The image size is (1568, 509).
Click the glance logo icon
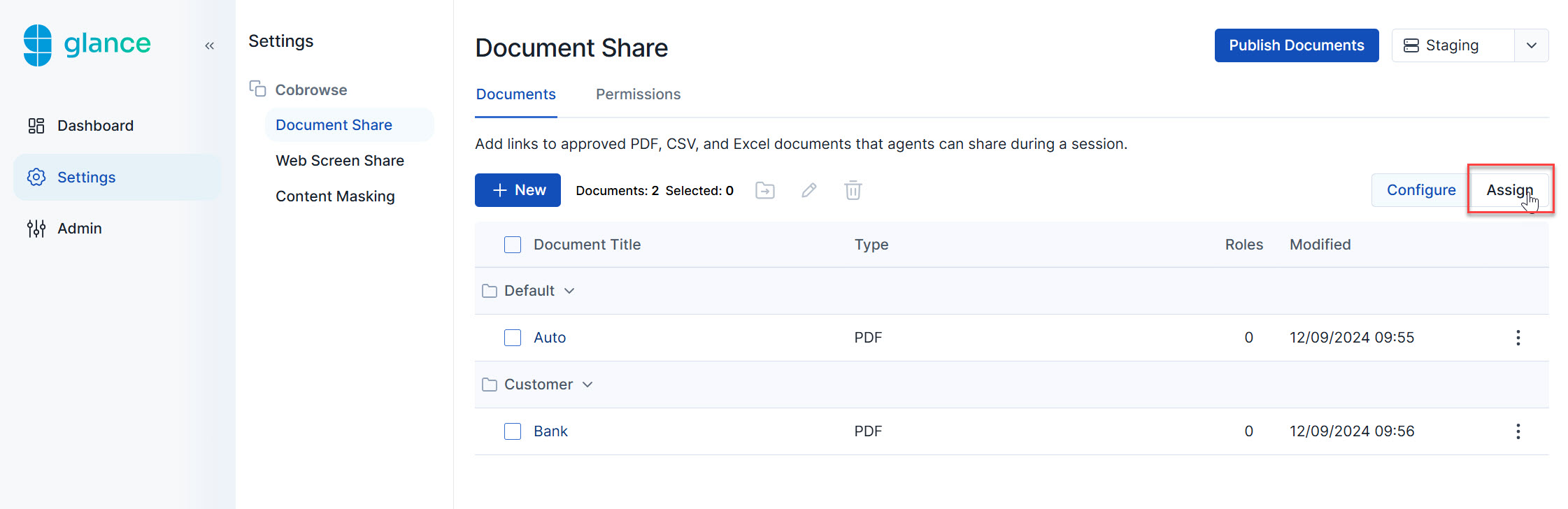tap(38, 45)
